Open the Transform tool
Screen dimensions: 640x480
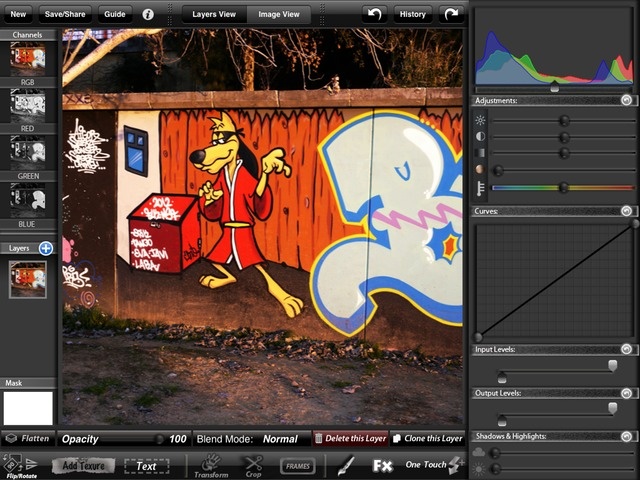tap(211, 466)
